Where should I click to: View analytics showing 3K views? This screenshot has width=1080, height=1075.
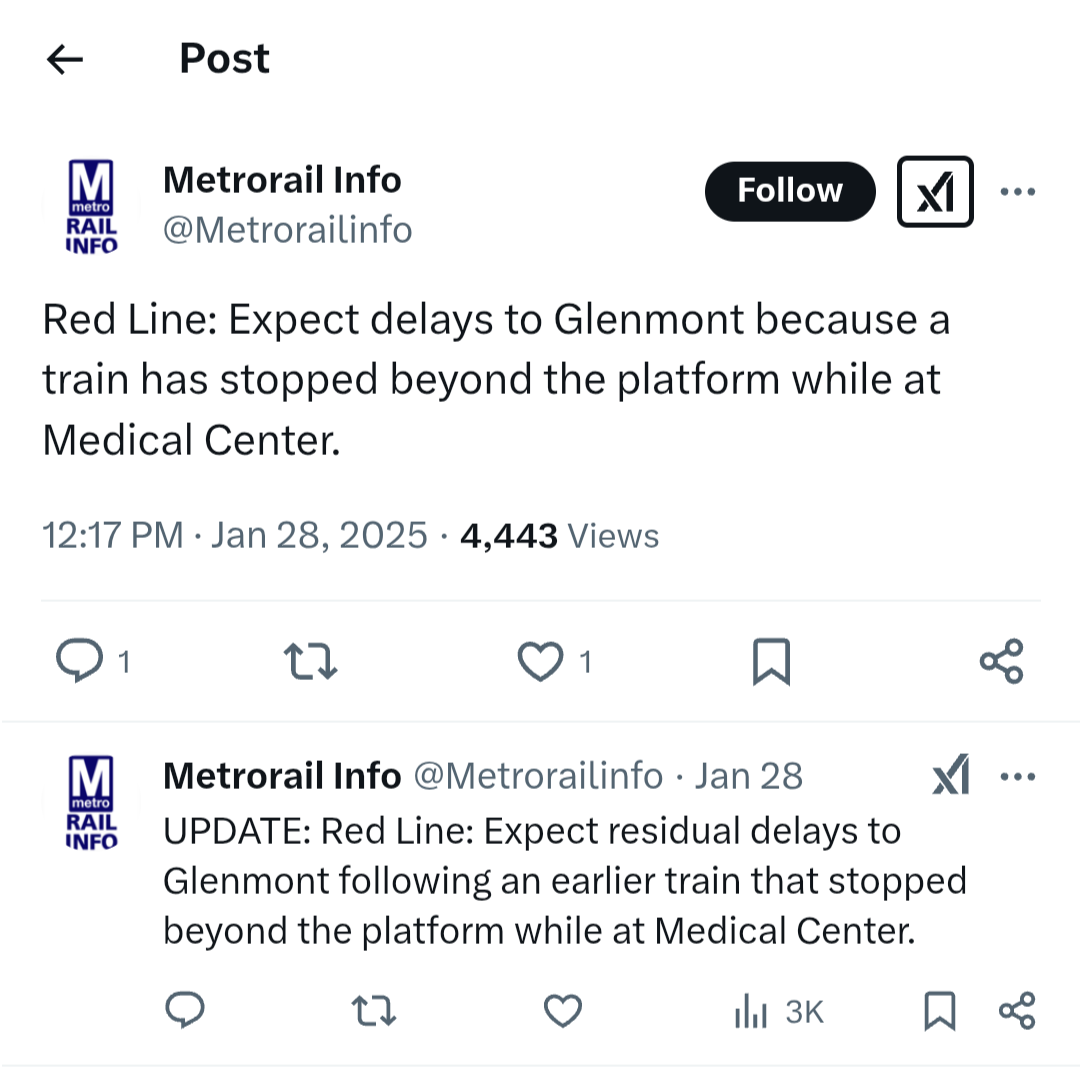coord(778,1012)
